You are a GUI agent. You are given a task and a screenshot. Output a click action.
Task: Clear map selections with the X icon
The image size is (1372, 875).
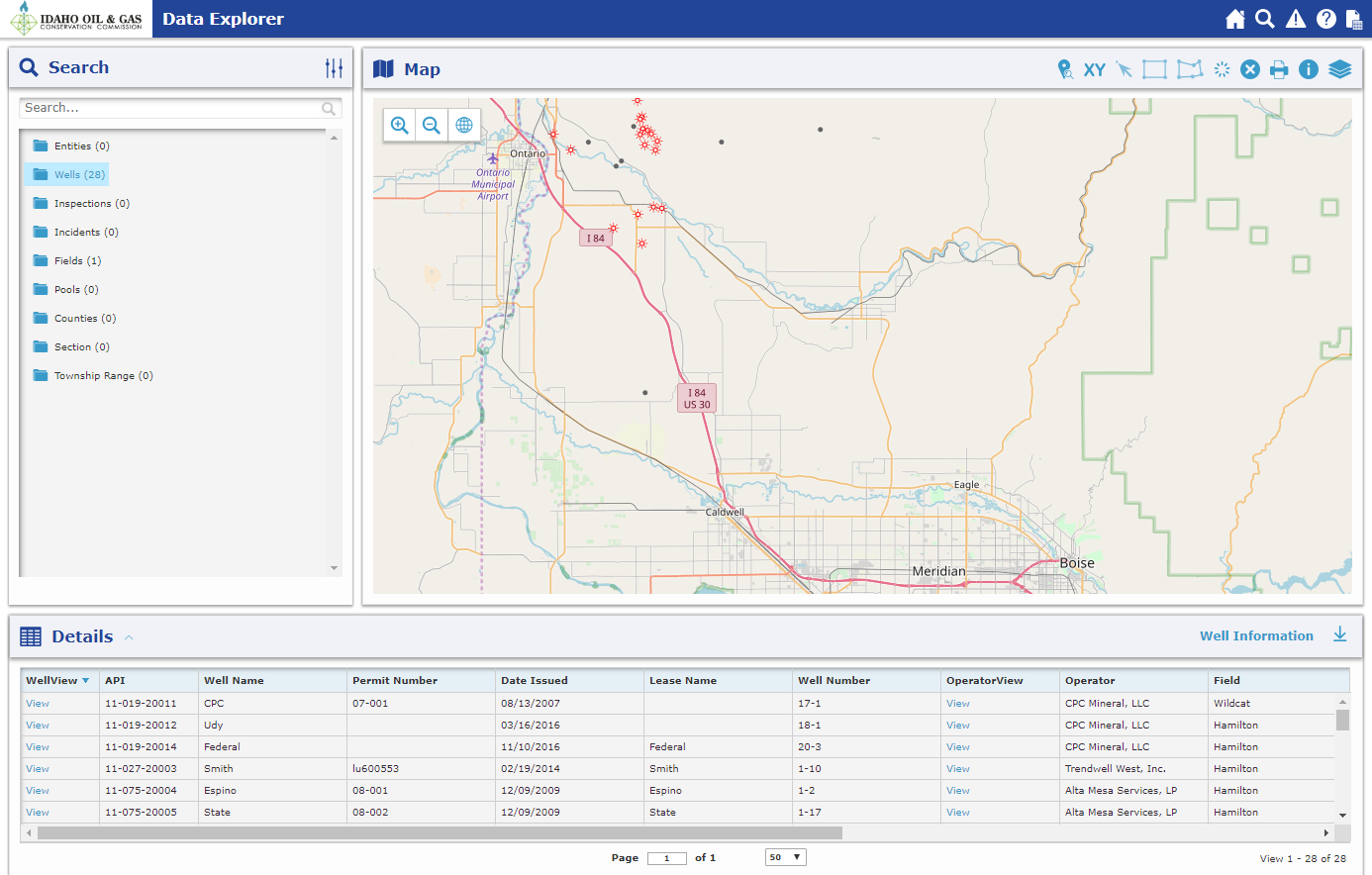point(1249,69)
